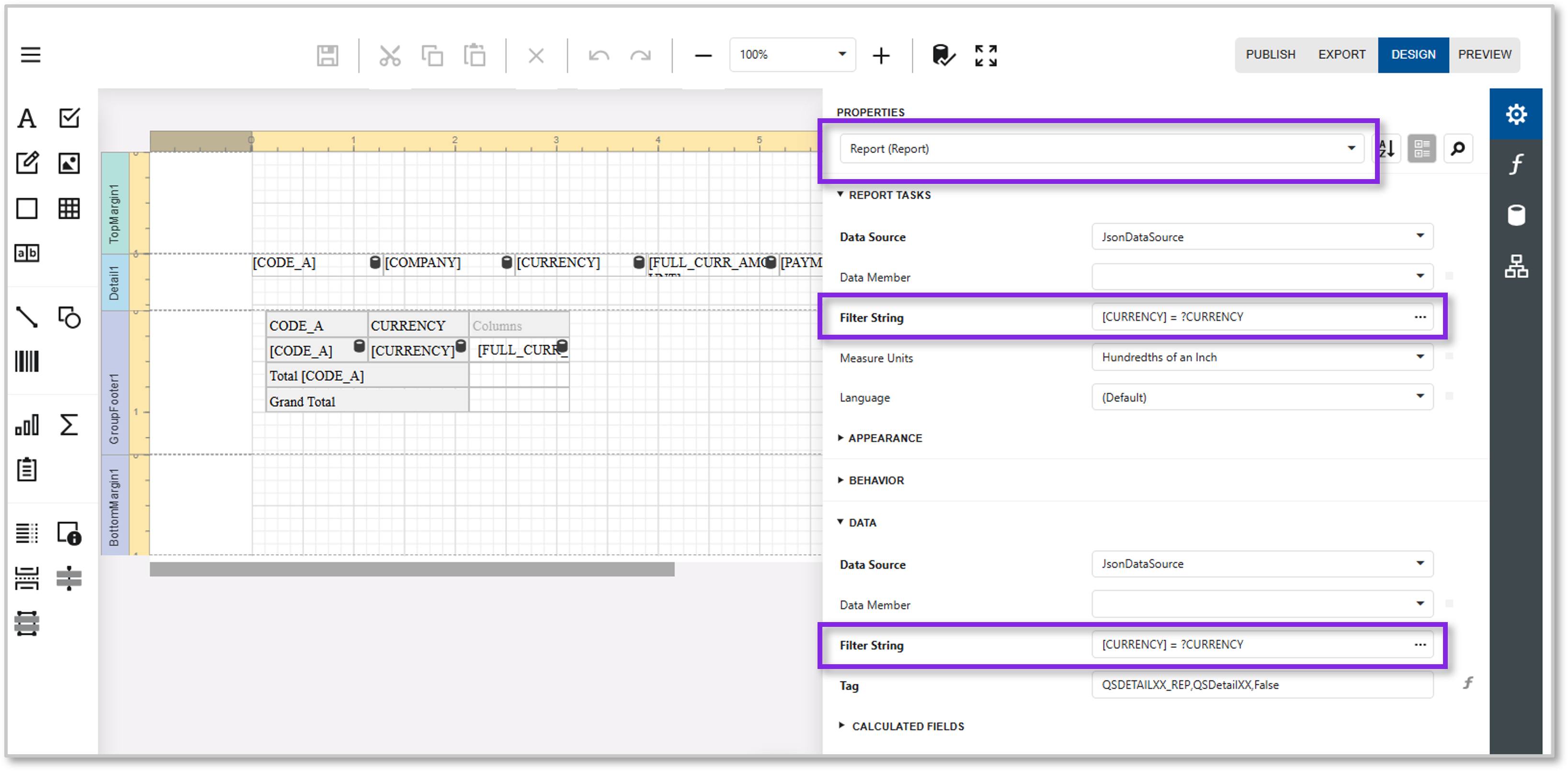Click the Save toolbar icon

tap(328, 56)
